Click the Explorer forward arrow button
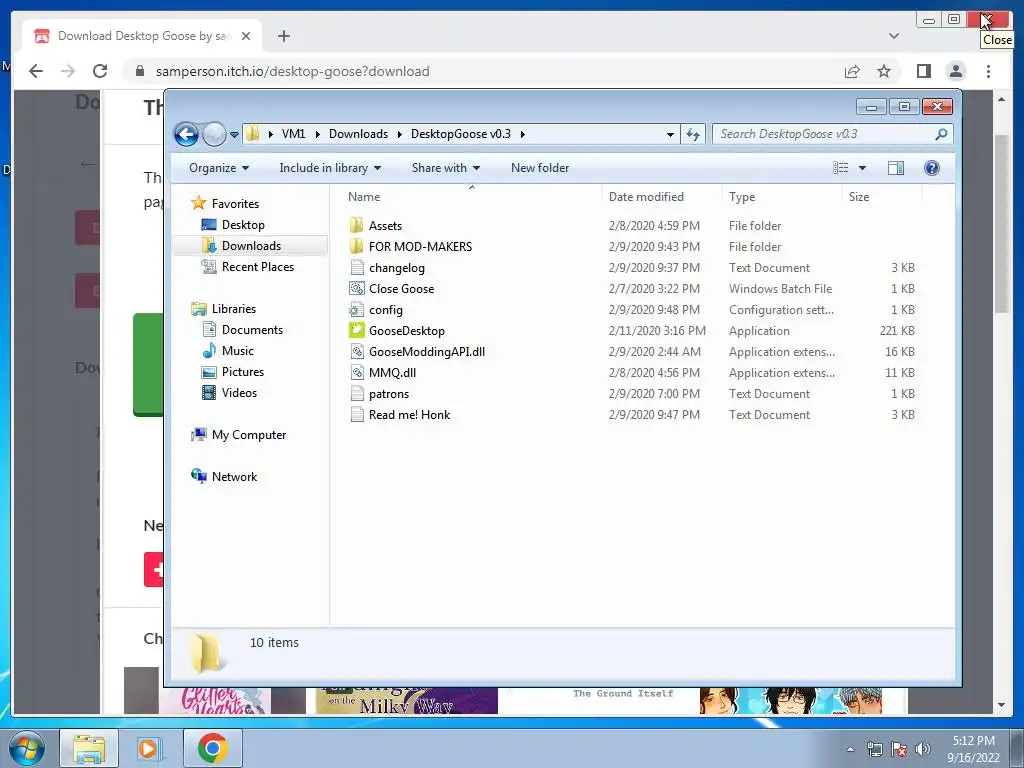This screenshot has height=768, width=1024. pos(214,135)
